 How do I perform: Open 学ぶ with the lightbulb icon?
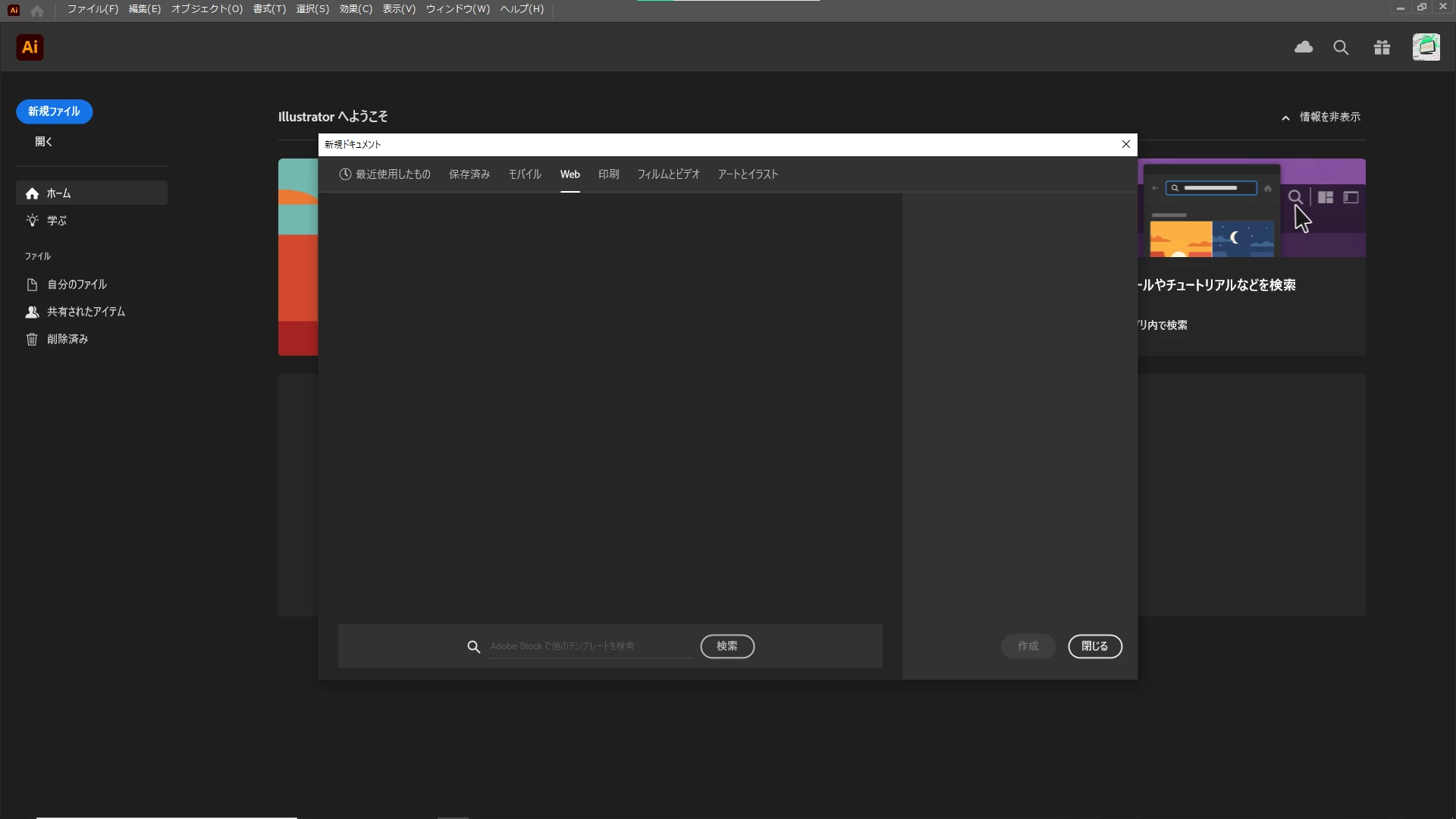56,221
